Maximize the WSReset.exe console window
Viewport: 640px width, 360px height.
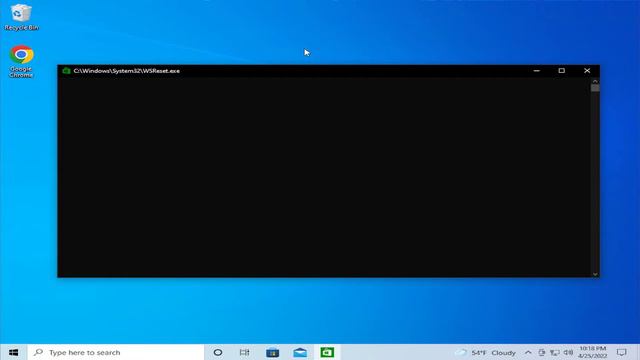[x=562, y=71]
